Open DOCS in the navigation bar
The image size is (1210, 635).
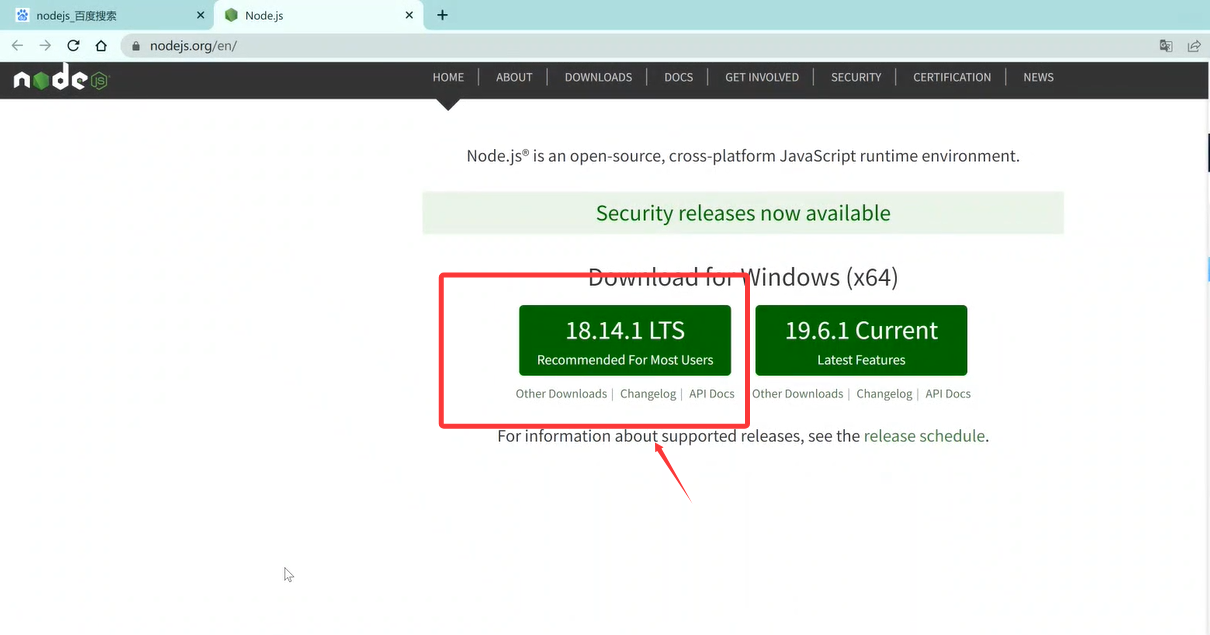pos(678,77)
